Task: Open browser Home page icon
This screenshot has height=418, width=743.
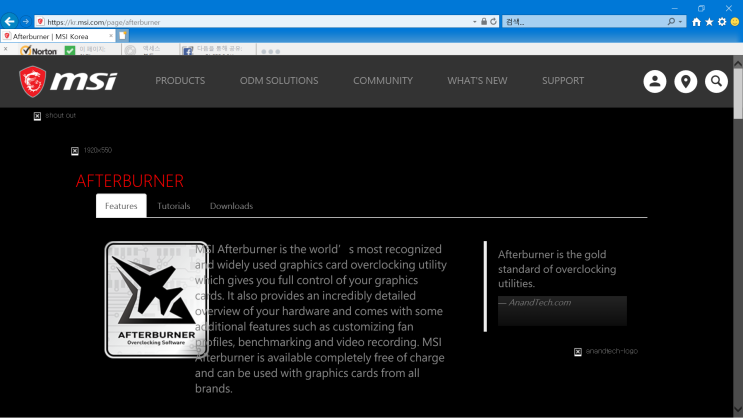Action: point(696,22)
